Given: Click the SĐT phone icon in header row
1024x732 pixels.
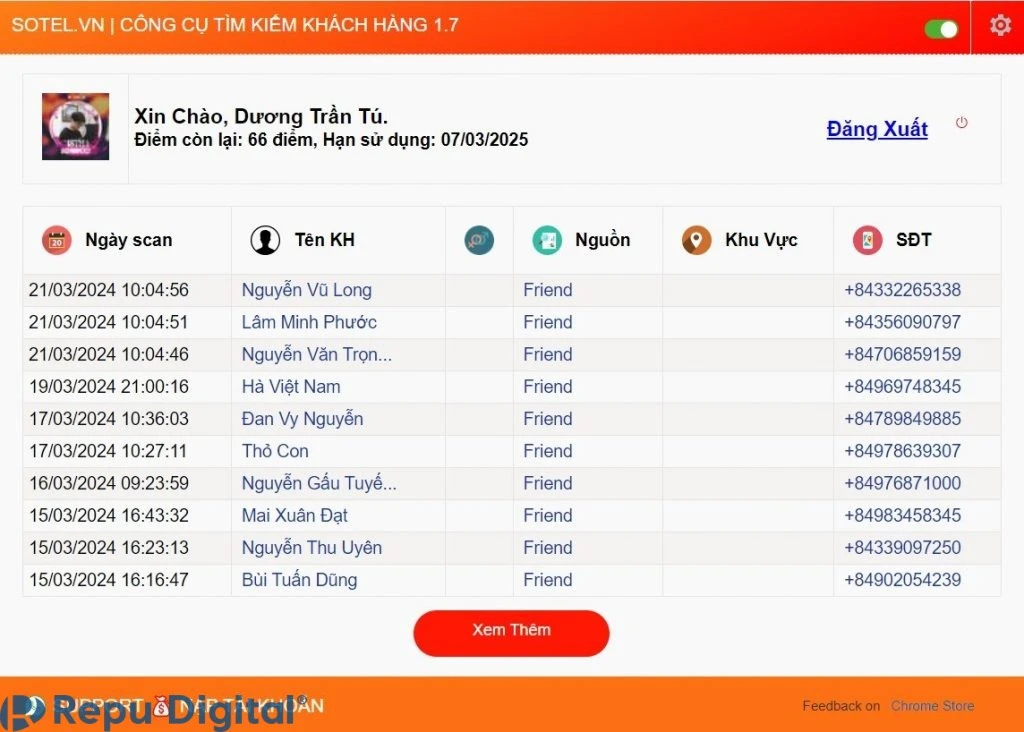Looking at the screenshot, I should tap(866, 240).
